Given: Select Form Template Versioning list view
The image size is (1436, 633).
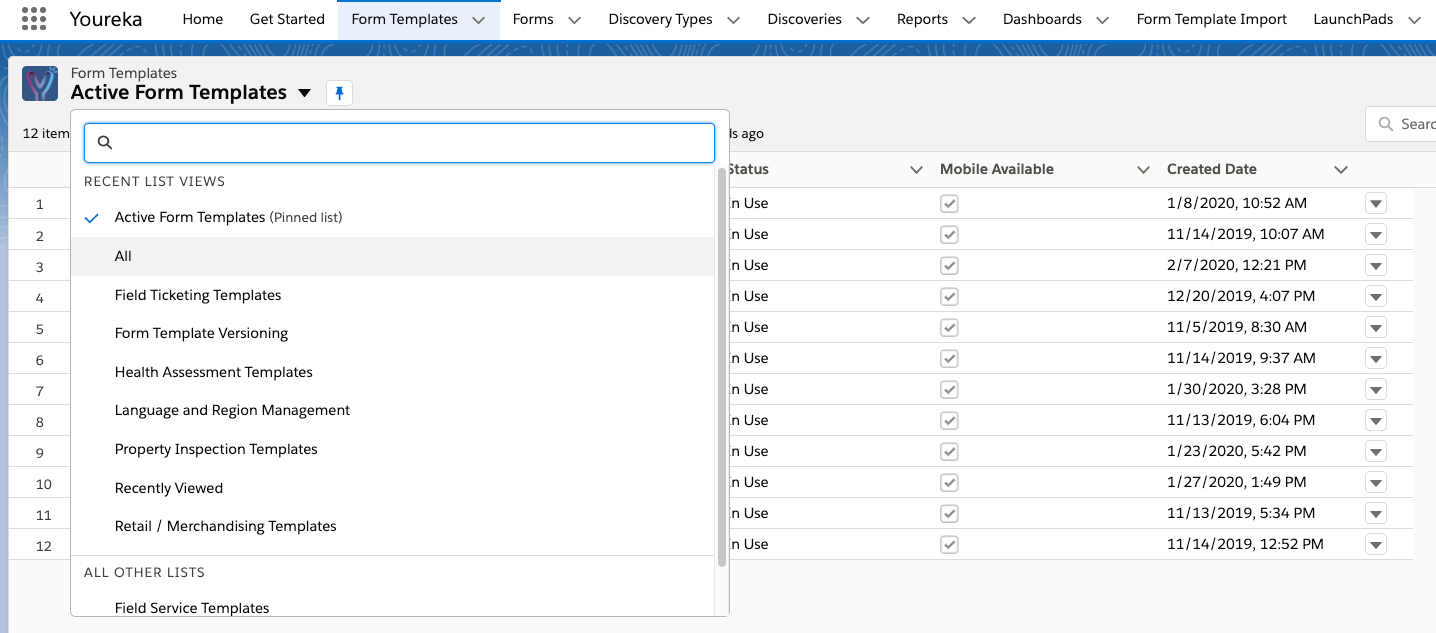Looking at the screenshot, I should point(393,333).
